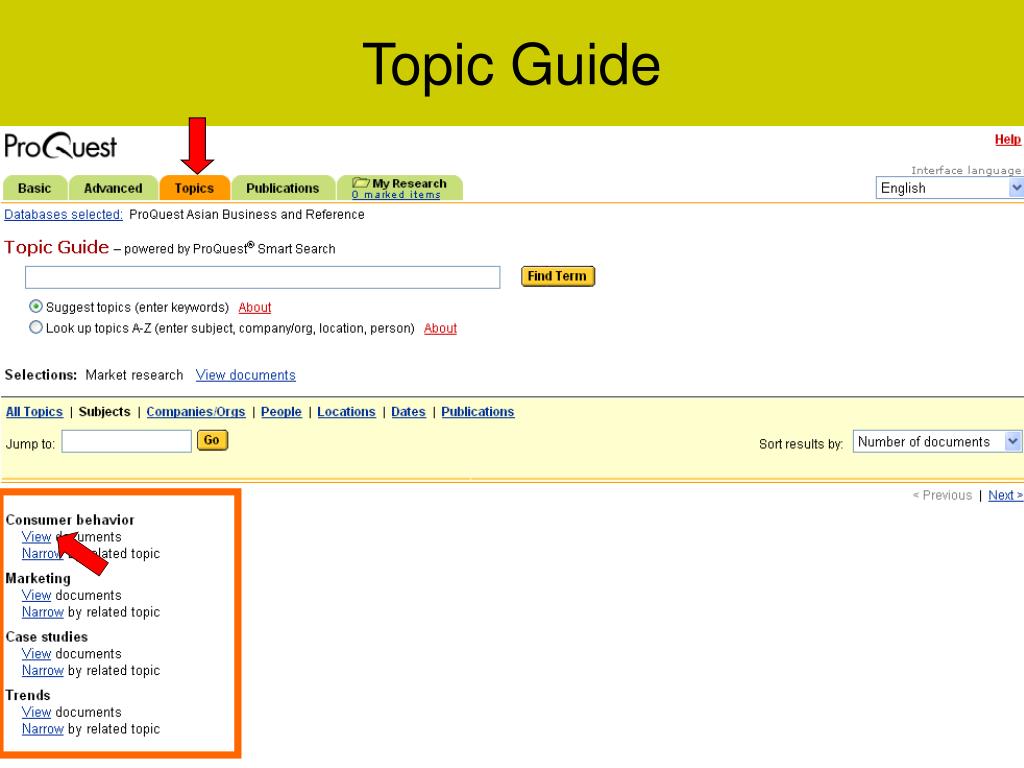This screenshot has width=1024, height=768.
Task: Go to the Publications tab
Action: click(x=283, y=188)
